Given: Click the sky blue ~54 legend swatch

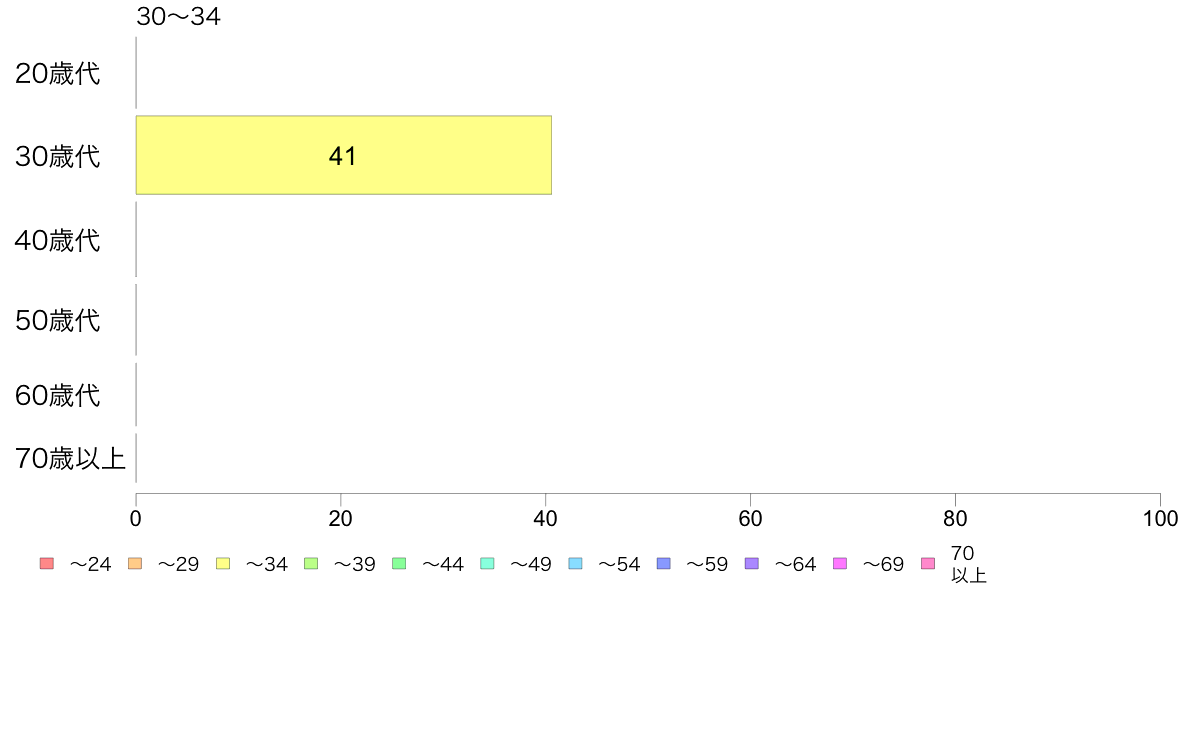Looking at the screenshot, I should (x=575, y=563).
